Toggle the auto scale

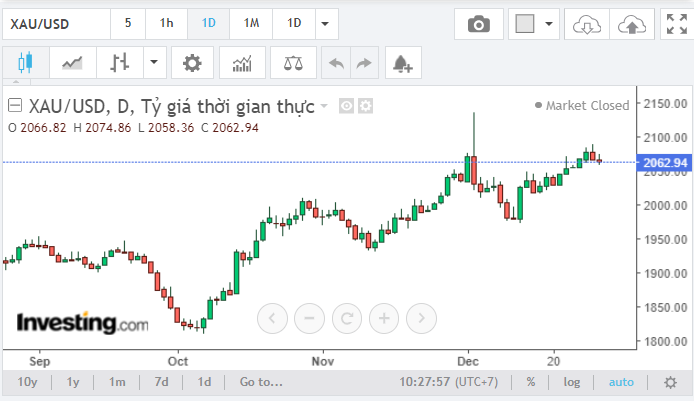621,382
